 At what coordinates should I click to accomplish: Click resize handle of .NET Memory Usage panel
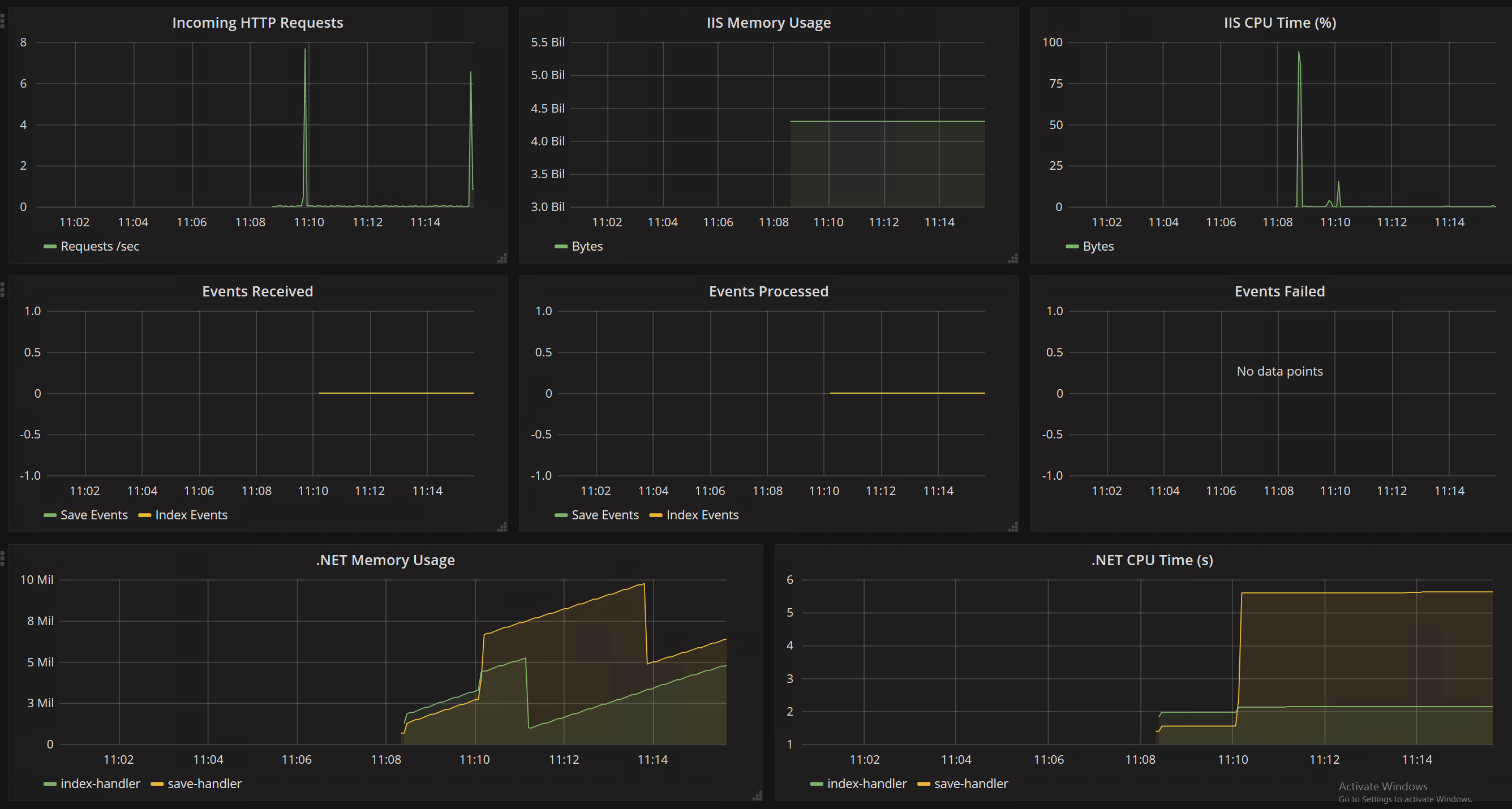[x=758, y=795]
